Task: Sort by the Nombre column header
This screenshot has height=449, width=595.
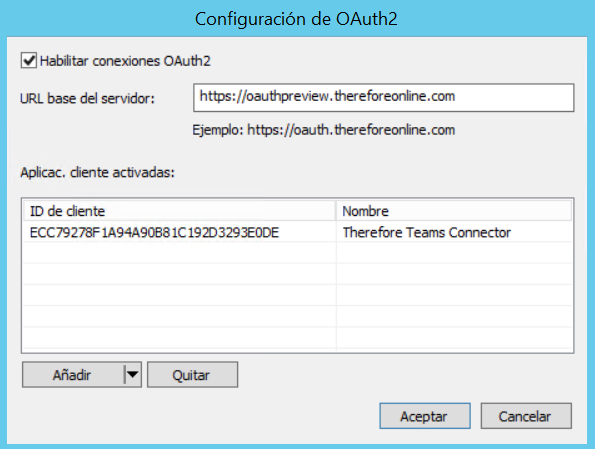Action: point(454,211)
